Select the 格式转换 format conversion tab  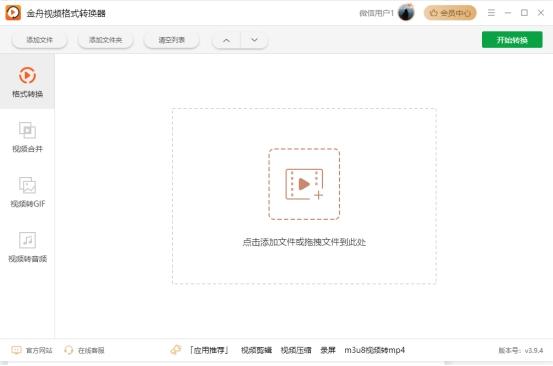coord(27,81)
